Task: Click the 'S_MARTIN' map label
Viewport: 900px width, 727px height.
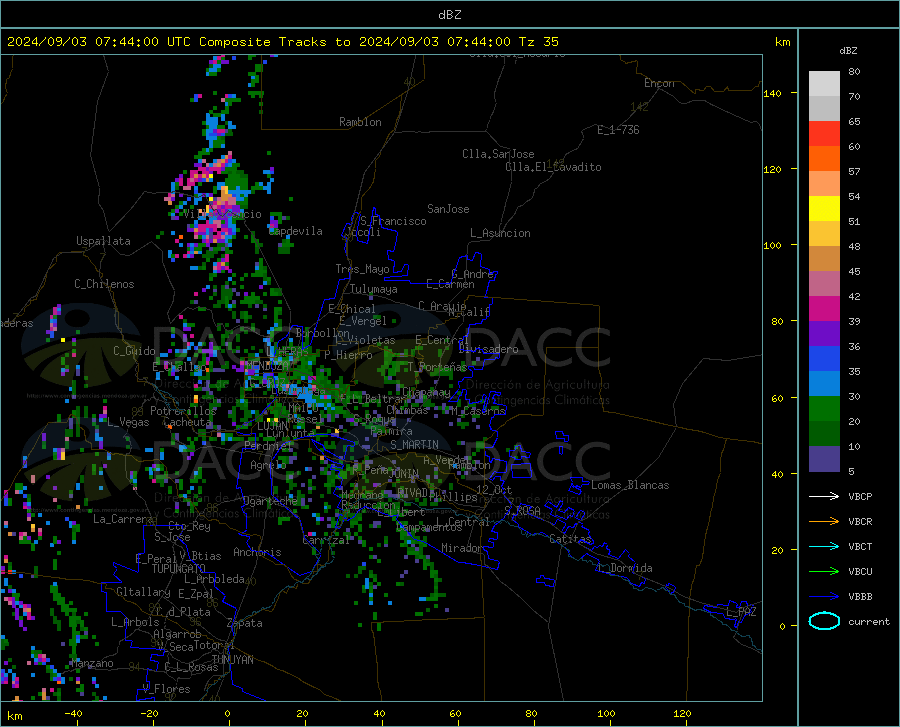Action: 414,445
